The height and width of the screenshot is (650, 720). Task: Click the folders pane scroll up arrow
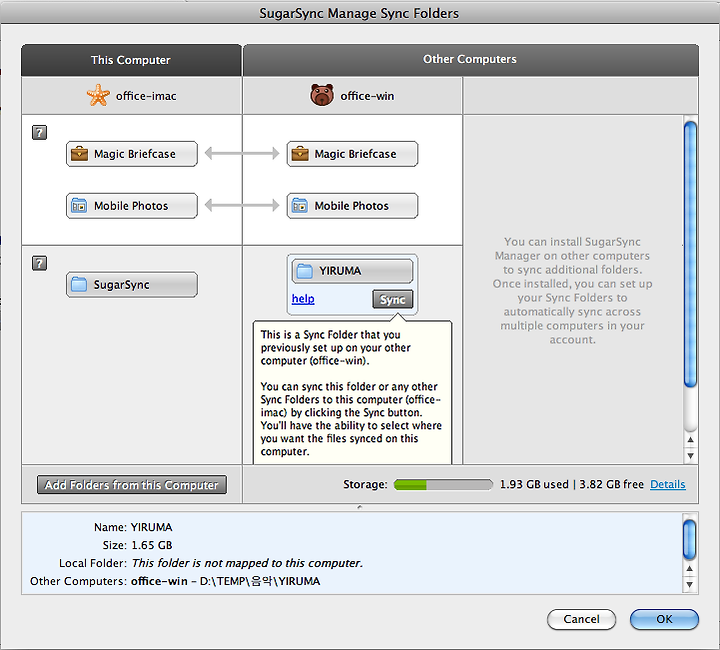point(690,440)
